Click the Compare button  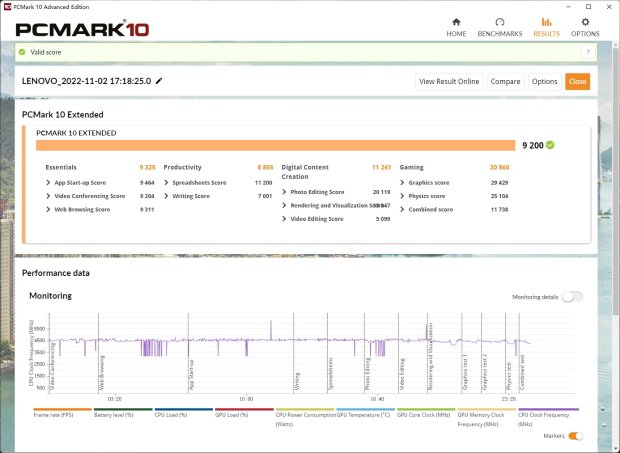(x=505, y=81)
